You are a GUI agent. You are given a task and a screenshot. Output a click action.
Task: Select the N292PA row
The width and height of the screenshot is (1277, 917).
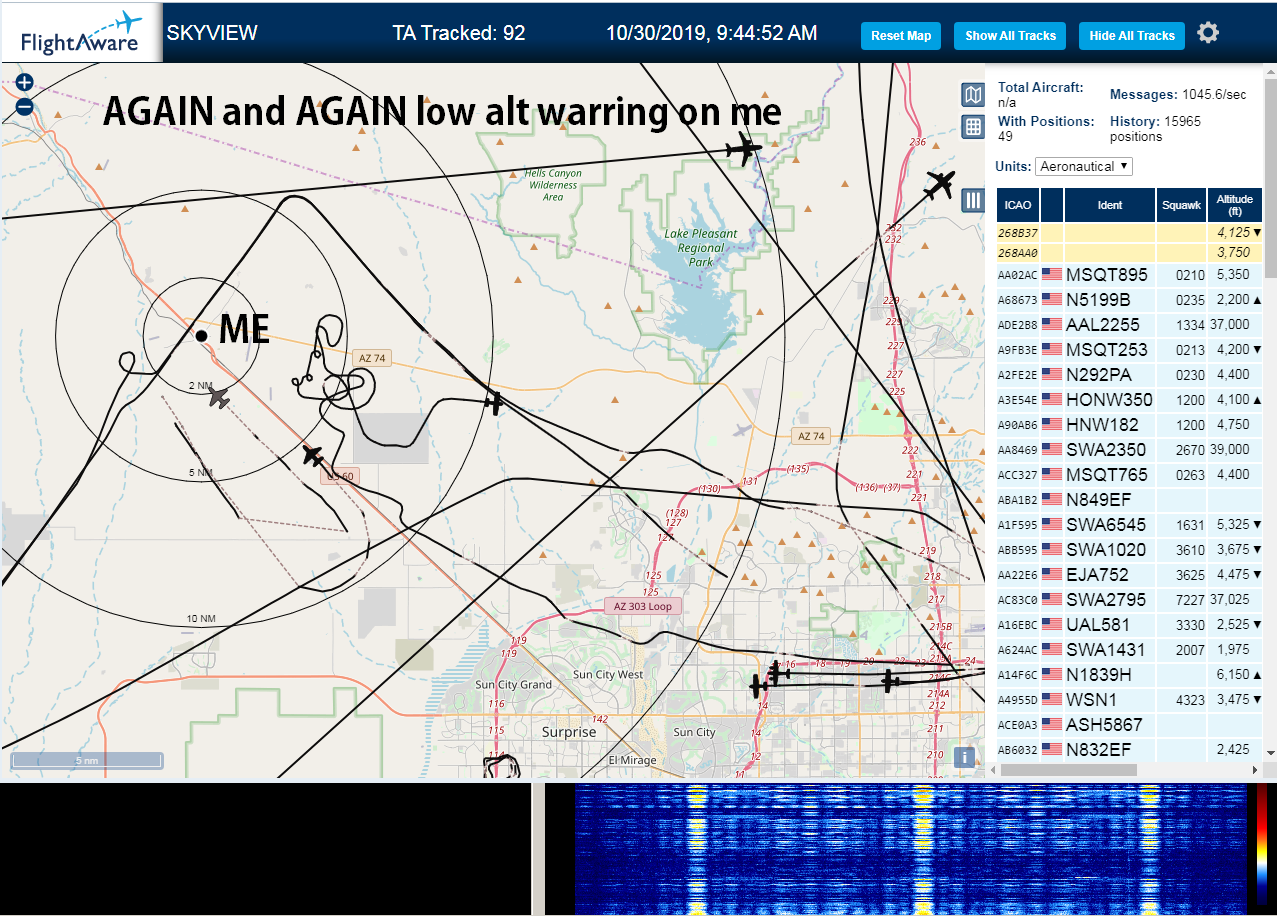pos(1130,374)
